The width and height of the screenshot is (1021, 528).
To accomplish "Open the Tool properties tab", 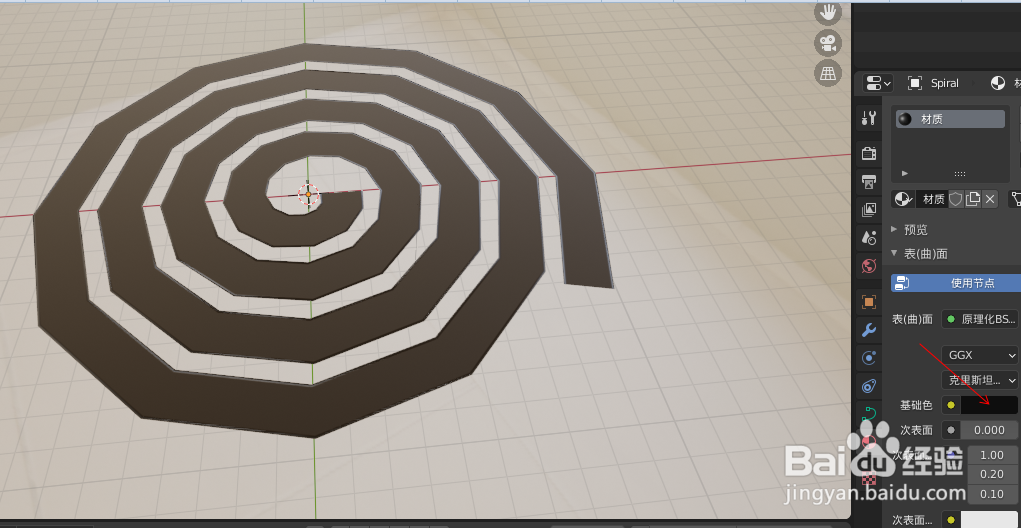I will click(x=869, y=118).
